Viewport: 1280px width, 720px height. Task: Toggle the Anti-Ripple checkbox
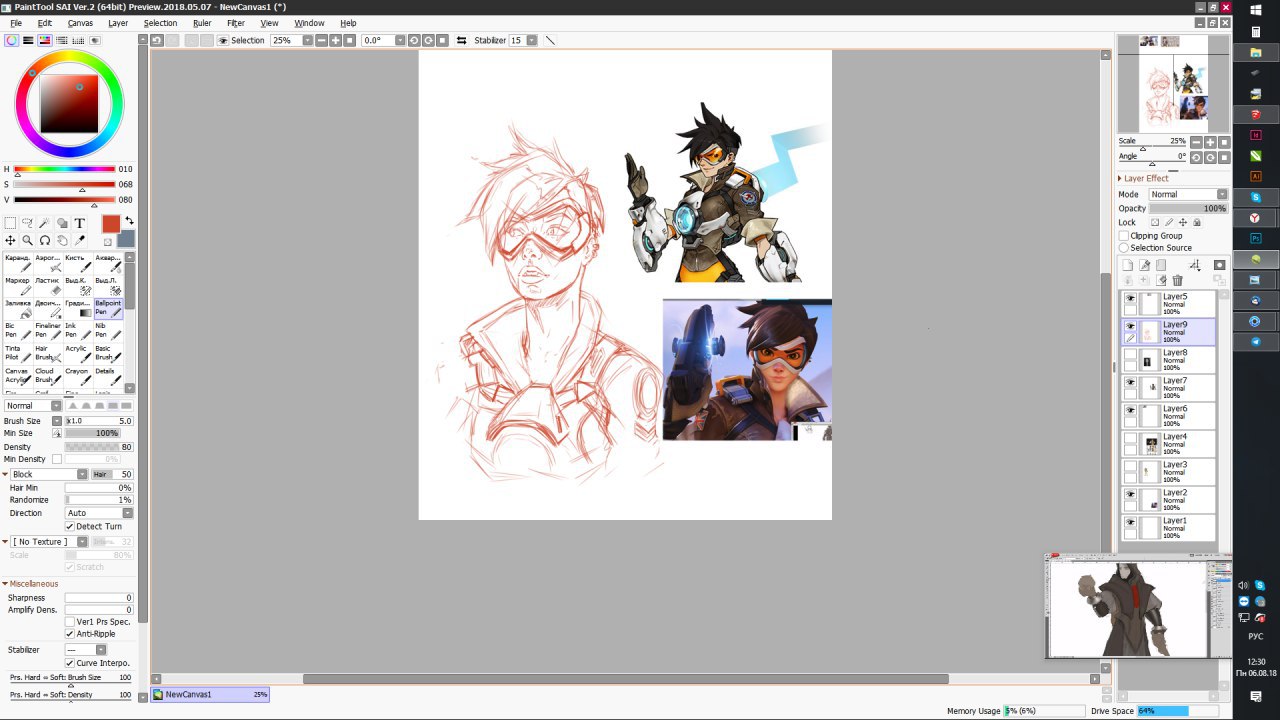point(70,634)
